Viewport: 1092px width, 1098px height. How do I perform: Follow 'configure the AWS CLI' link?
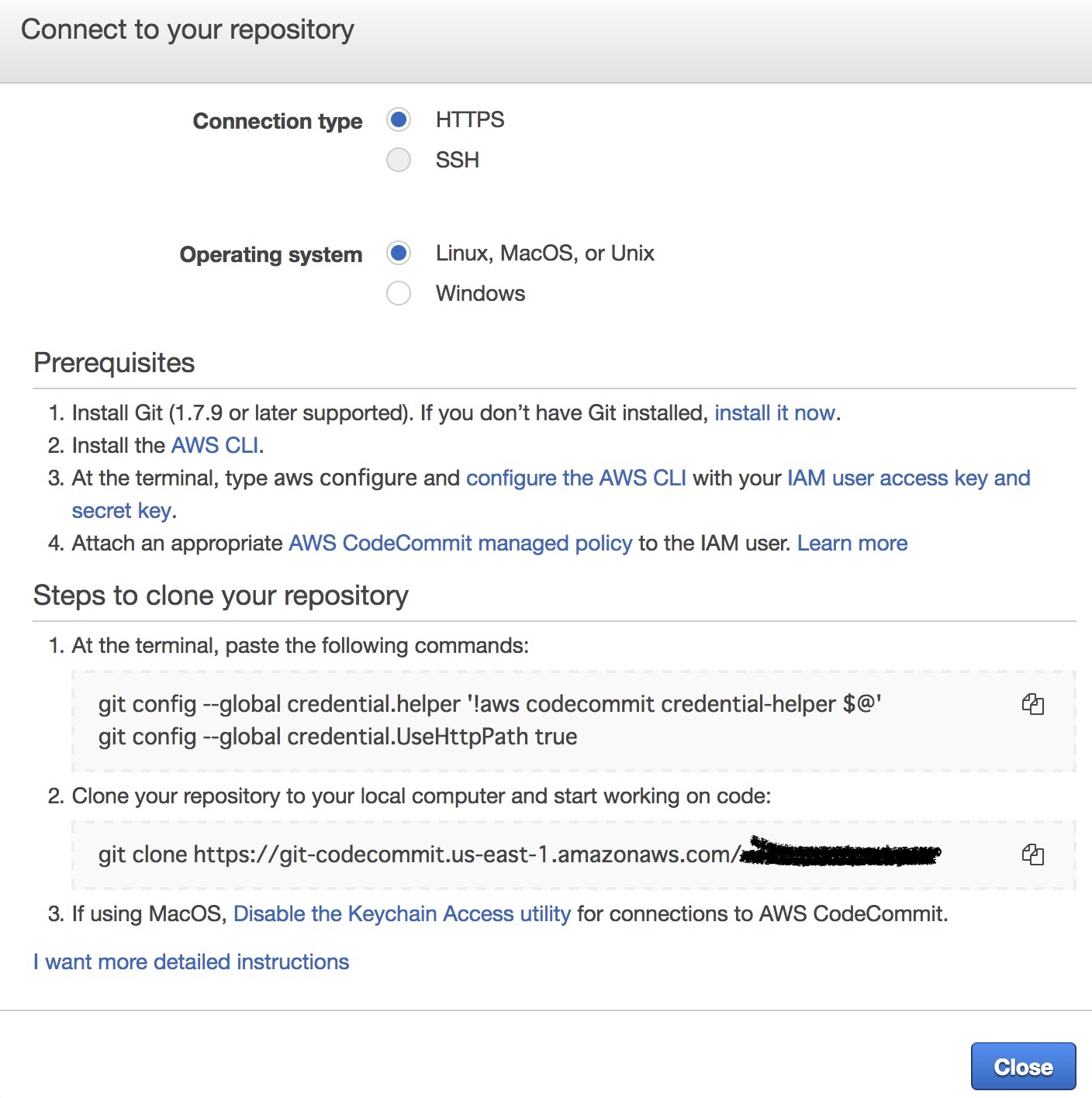tap(575, 478)
